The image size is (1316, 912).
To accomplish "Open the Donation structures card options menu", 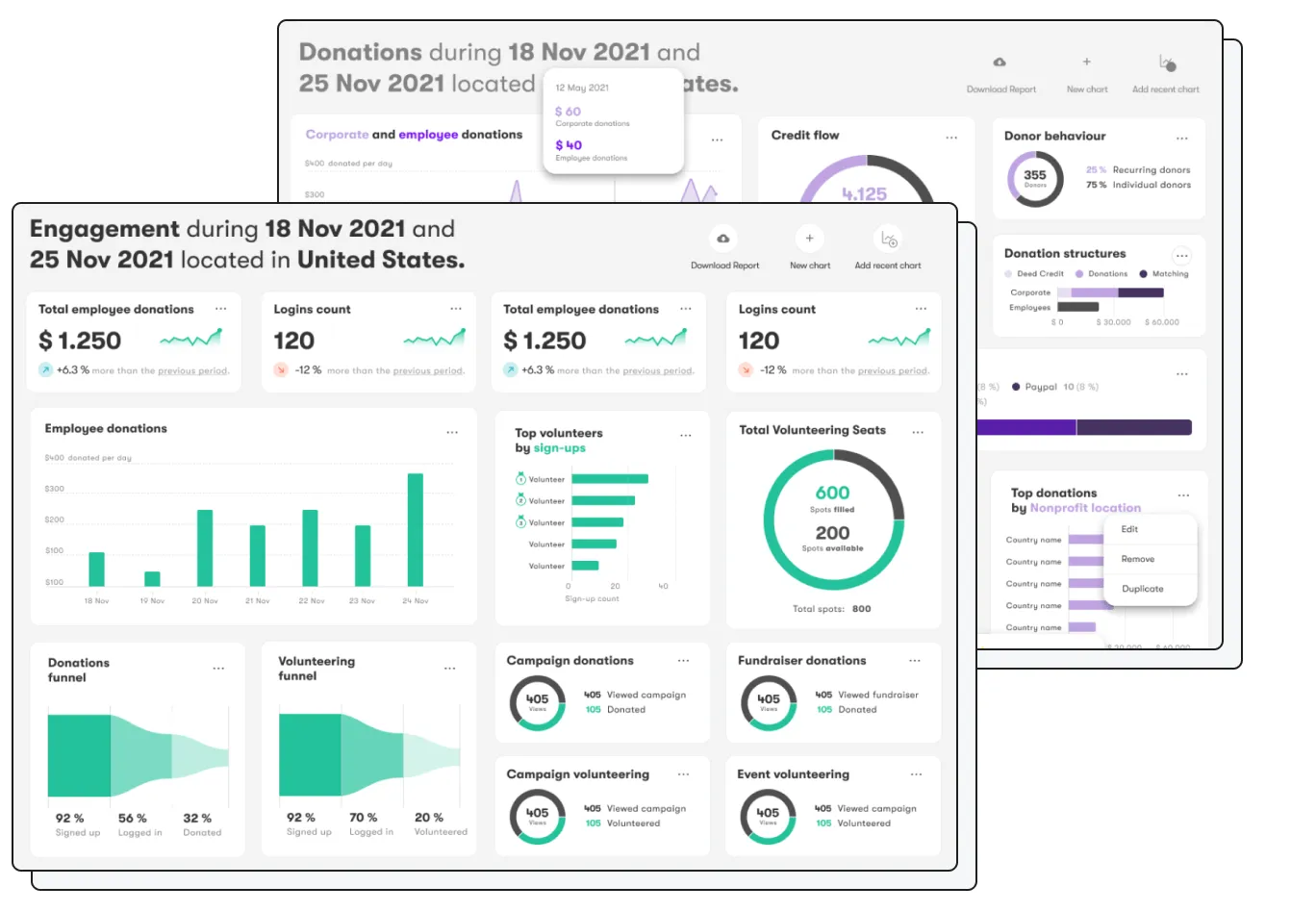I will [x=1182, y=256].
